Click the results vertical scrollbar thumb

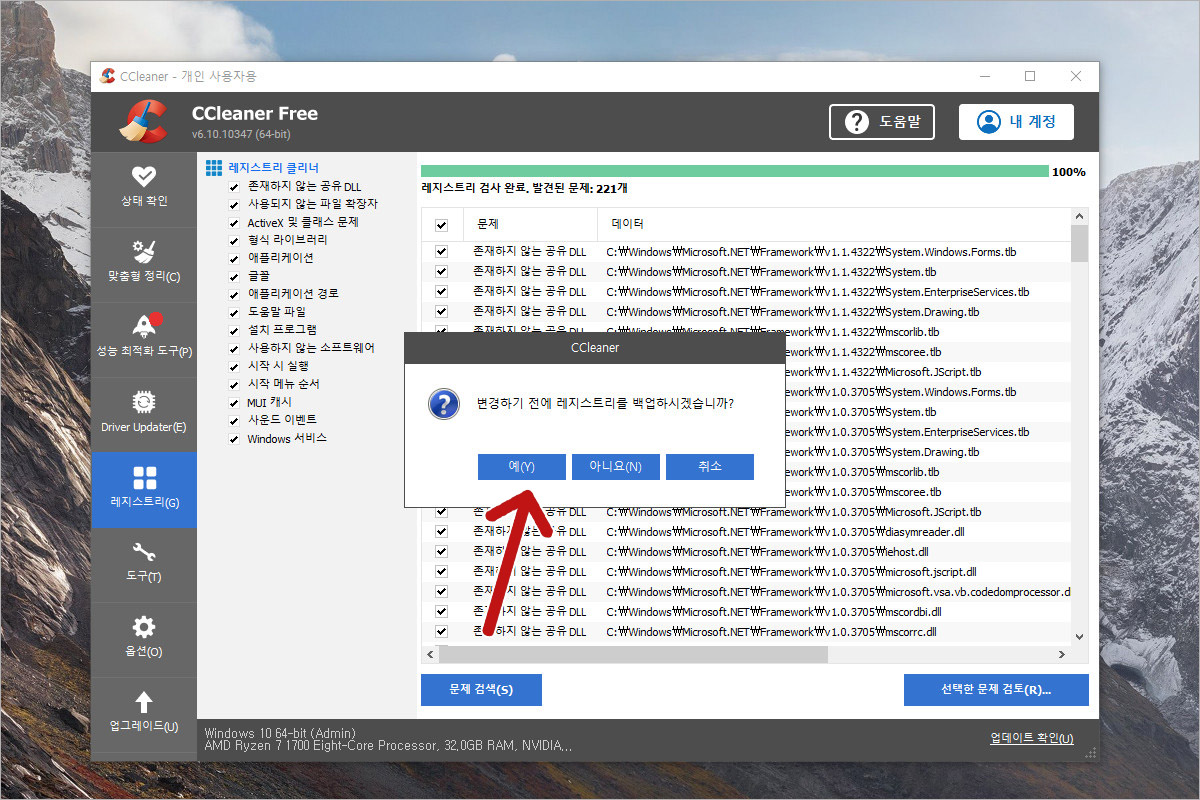[1079, 243]
